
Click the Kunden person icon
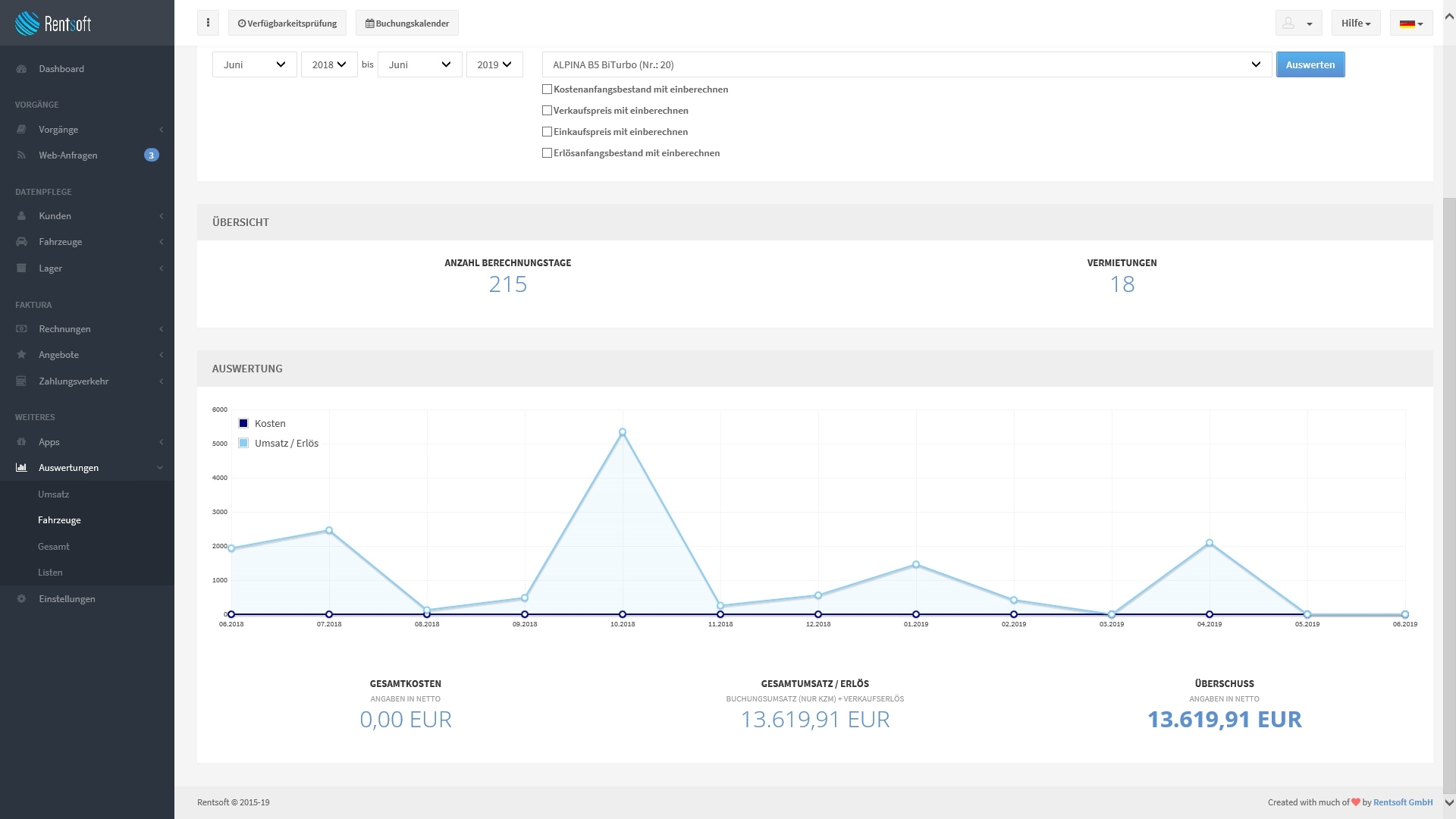point(21,216)
